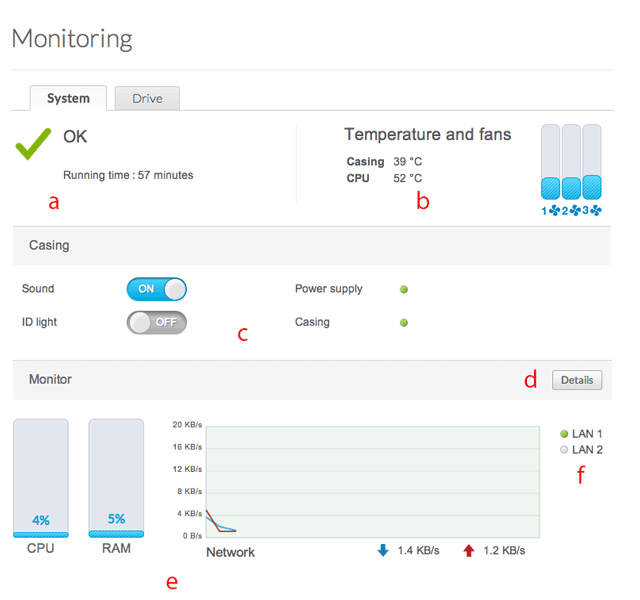Click fan 2 icon

point(574,211)
